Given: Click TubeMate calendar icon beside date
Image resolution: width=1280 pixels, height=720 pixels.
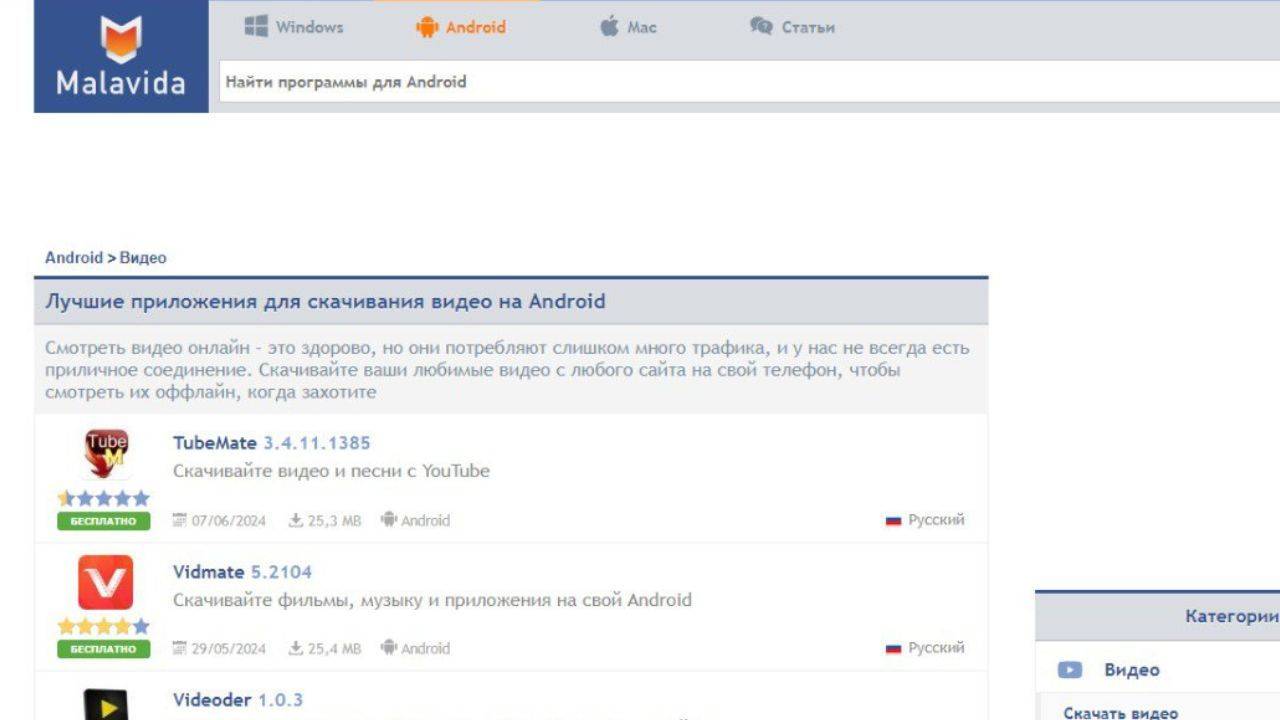Looking at the screenshot, I should click(180, 521).
